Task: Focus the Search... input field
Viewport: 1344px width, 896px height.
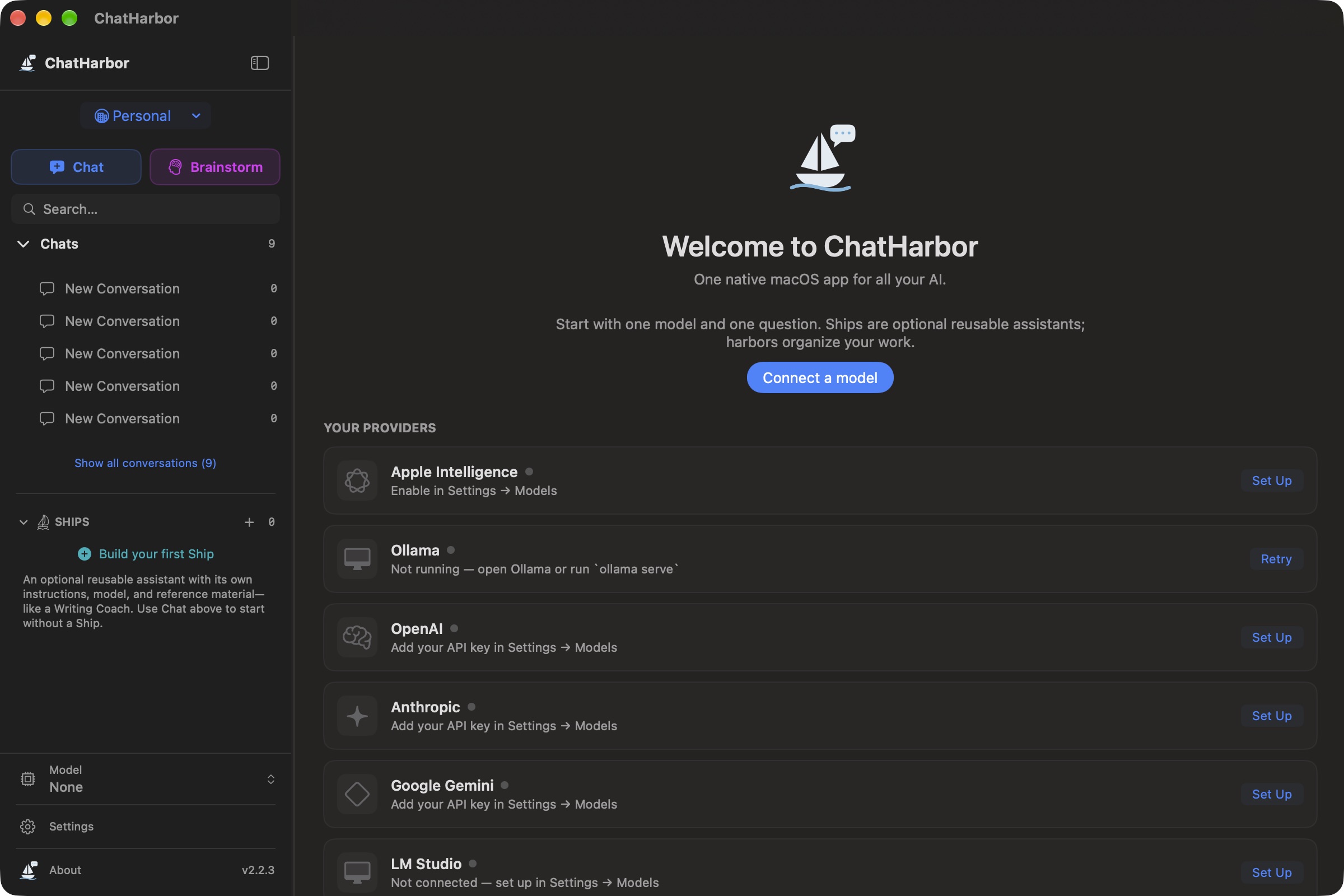Action: point(146,209)
